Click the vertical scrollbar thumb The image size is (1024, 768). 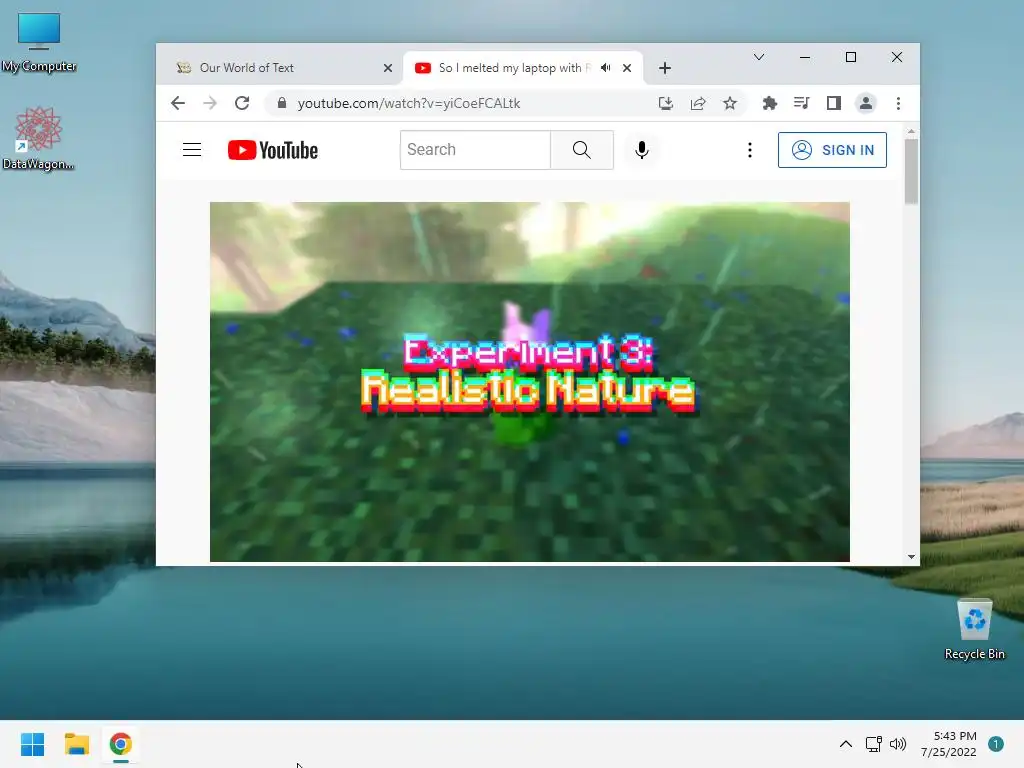(911, 171)
